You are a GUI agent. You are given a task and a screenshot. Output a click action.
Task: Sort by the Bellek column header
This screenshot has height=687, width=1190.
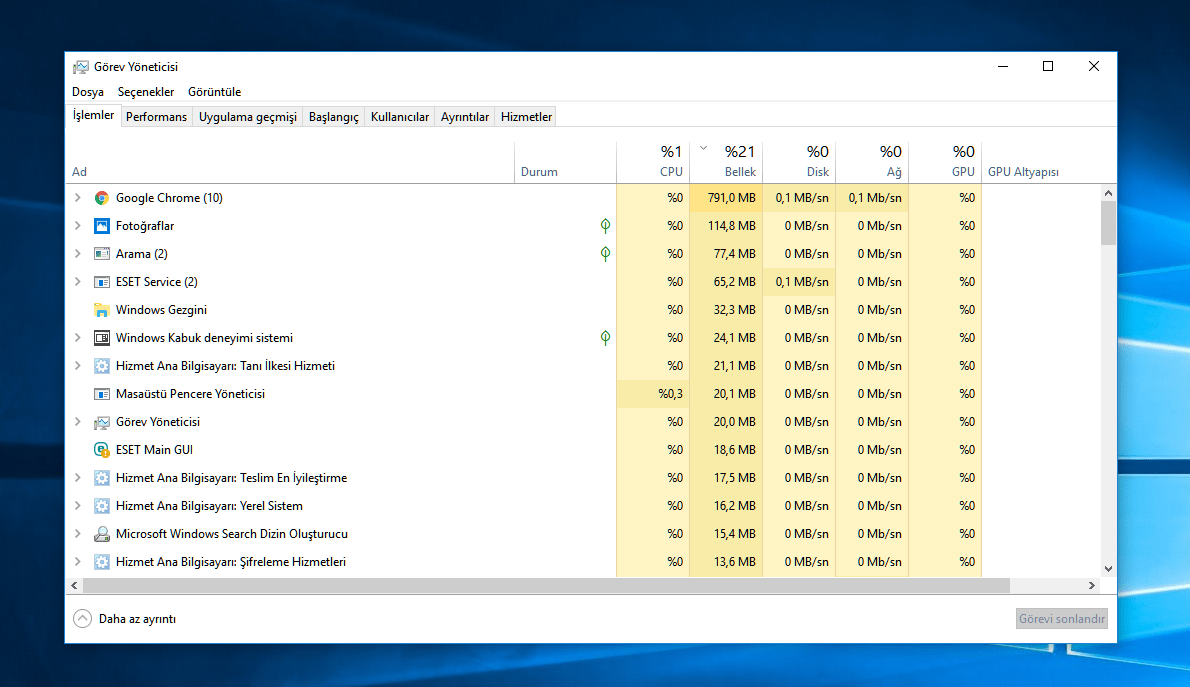click(x=726, y=162)
